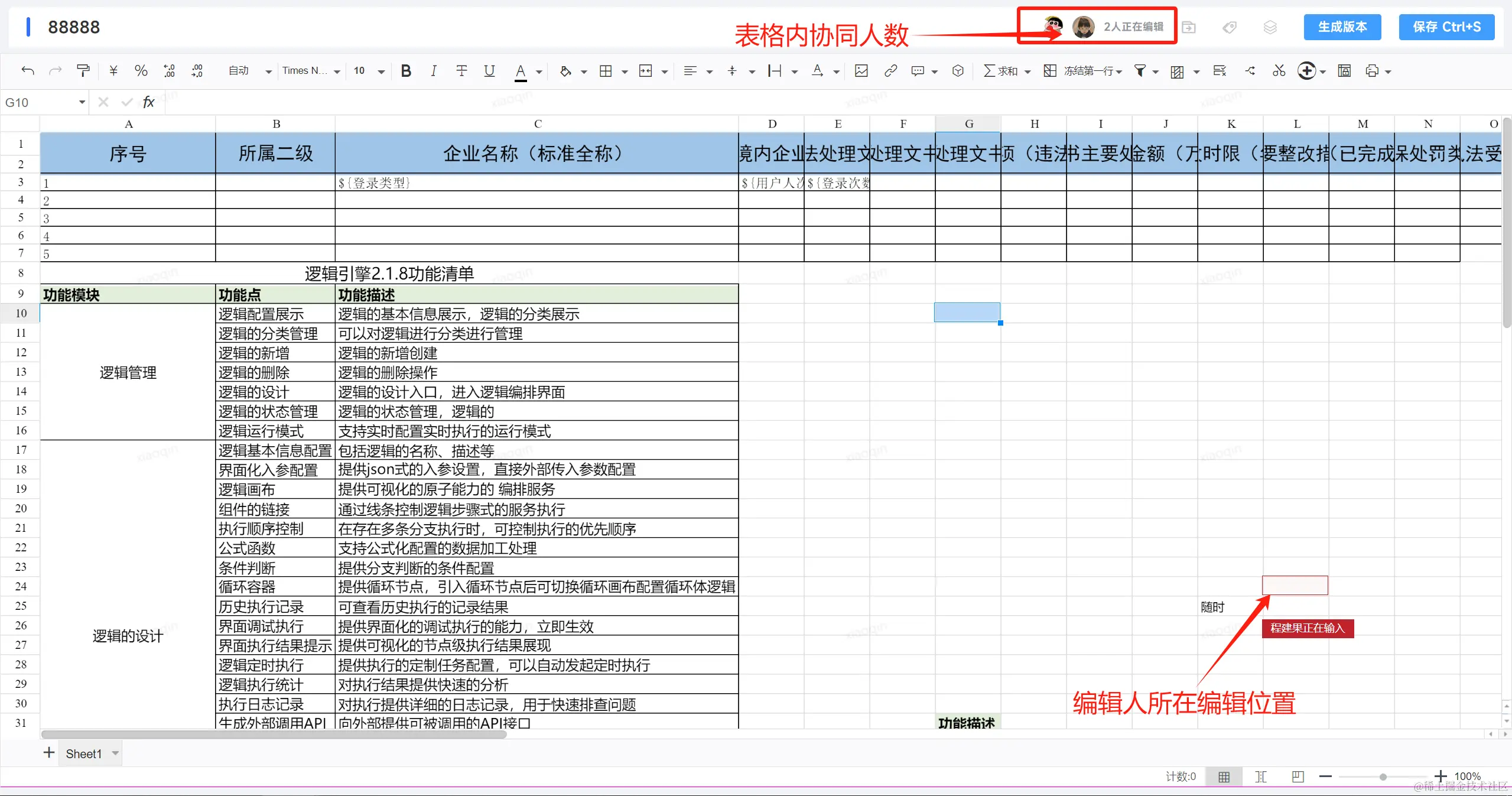
Task: Click the 生成版本 button
Action: (x=1342, y=27)
